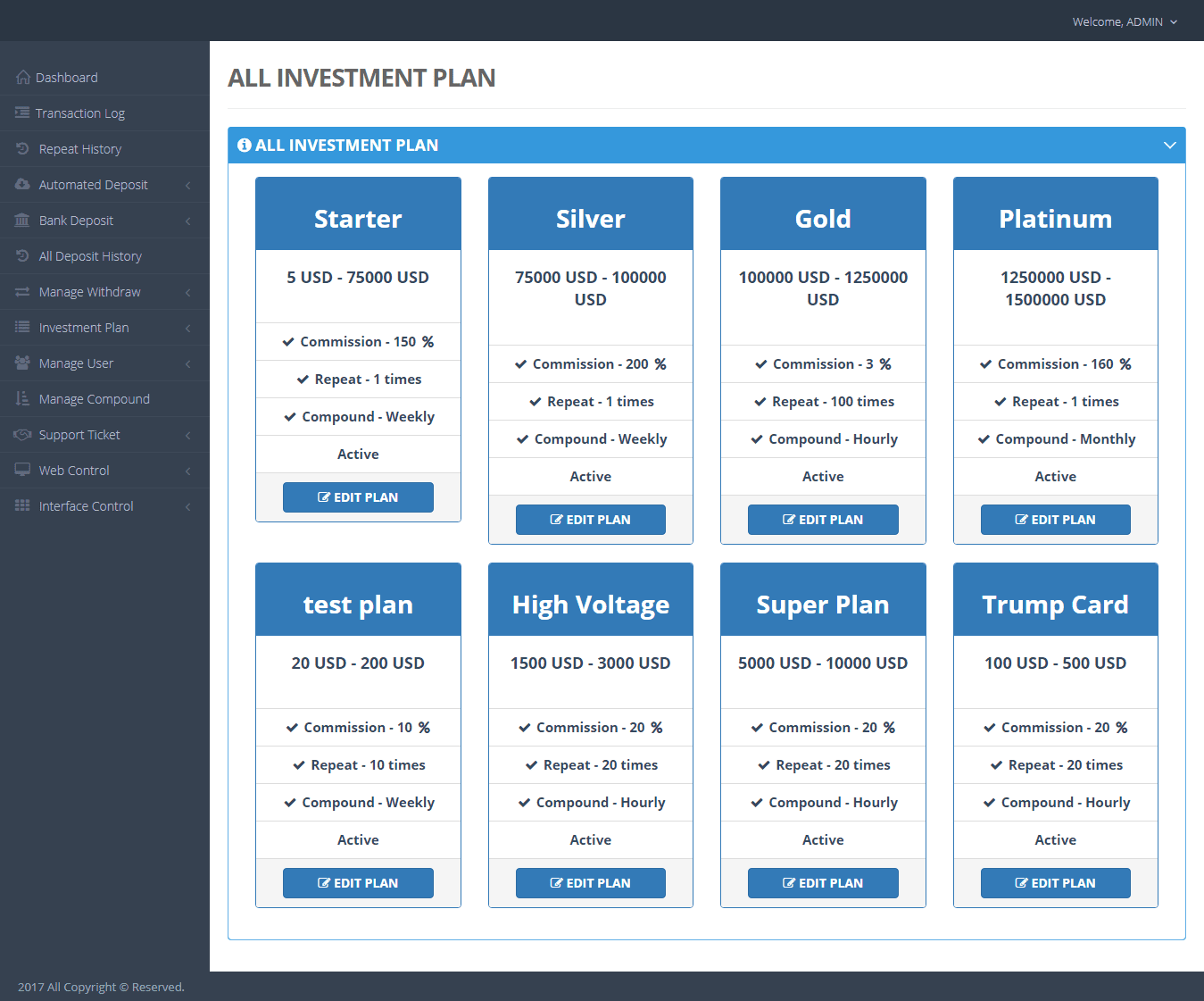1204x1001 pixels.
Task: Open the Welcome, ADMIN dropdown
Action: point(1125,21)
